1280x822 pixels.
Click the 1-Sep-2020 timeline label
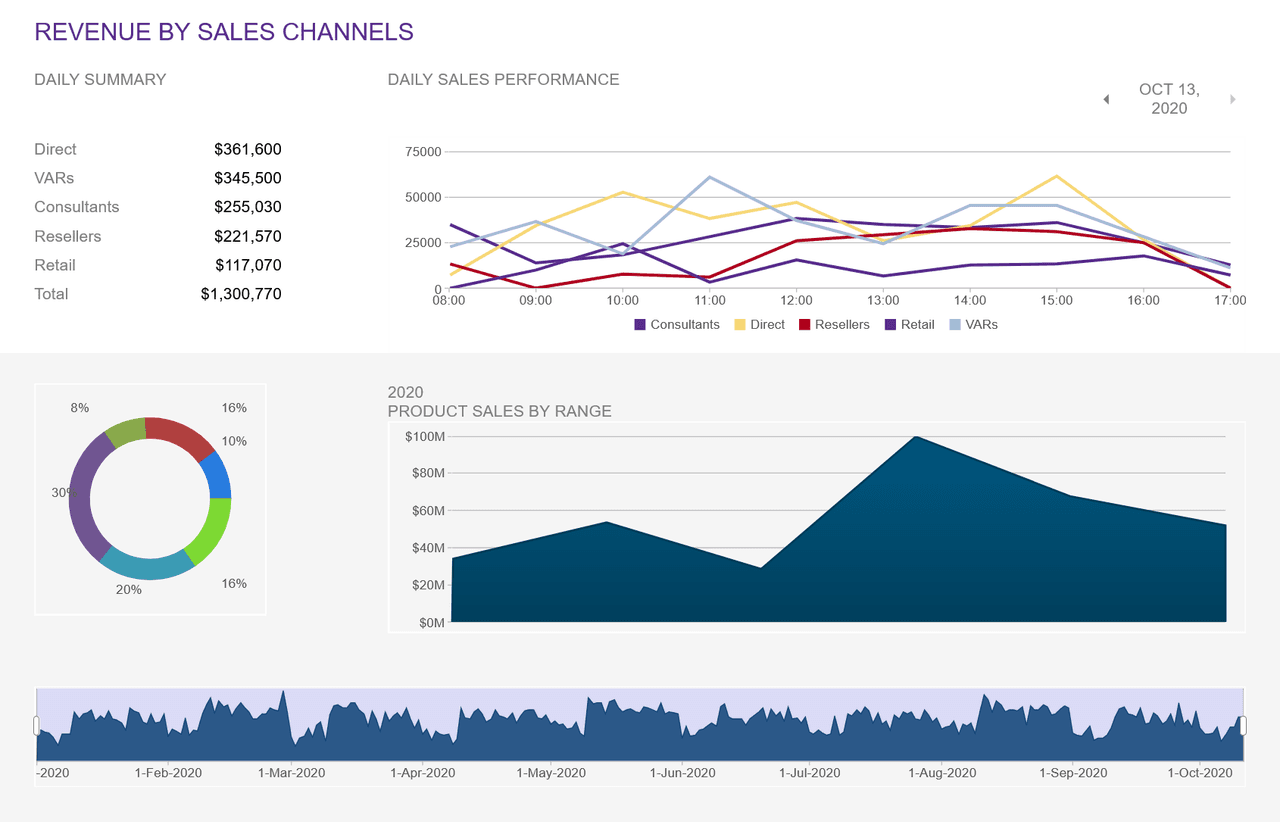[x=1074, y=773]
